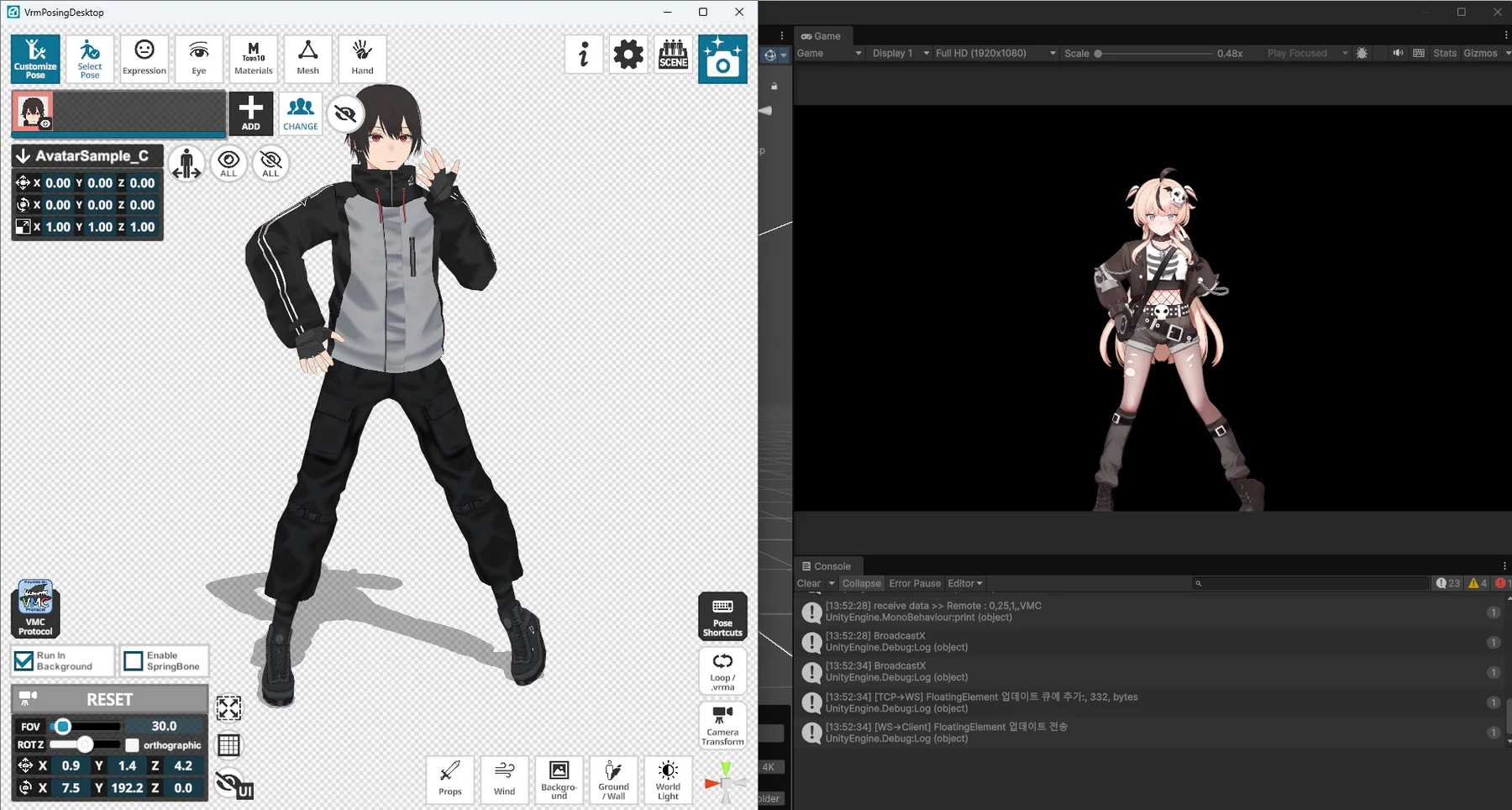Open the Game view type dropdown
The width and height of the screenshot is (1512, 810).
pos(829,53)
